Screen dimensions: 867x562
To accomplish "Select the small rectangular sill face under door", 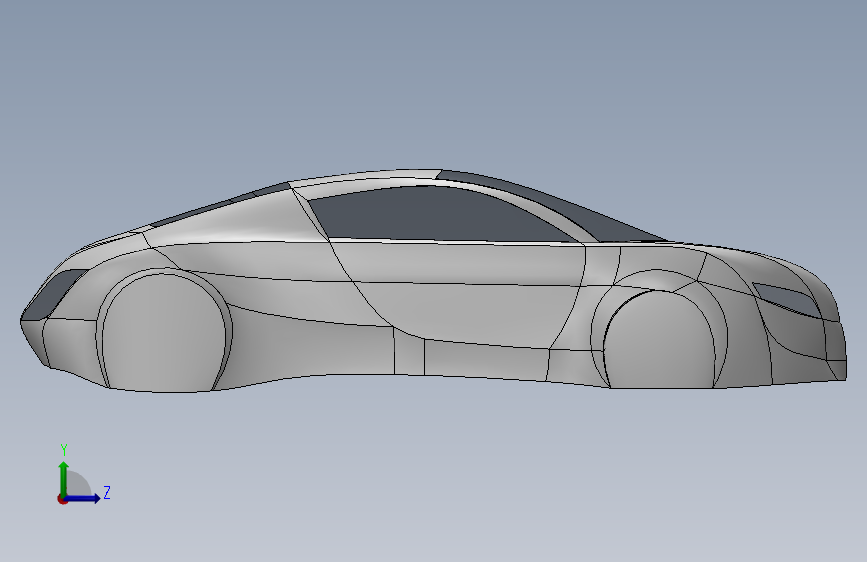I will [x=409, y=351].
